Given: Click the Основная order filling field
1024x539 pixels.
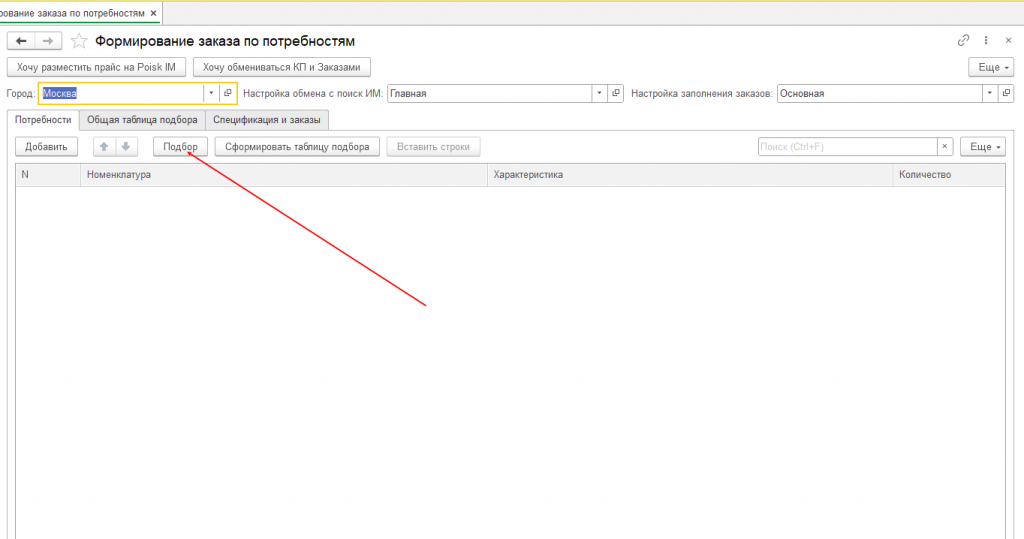Looking at the screenshot, I should coord(880,93).
